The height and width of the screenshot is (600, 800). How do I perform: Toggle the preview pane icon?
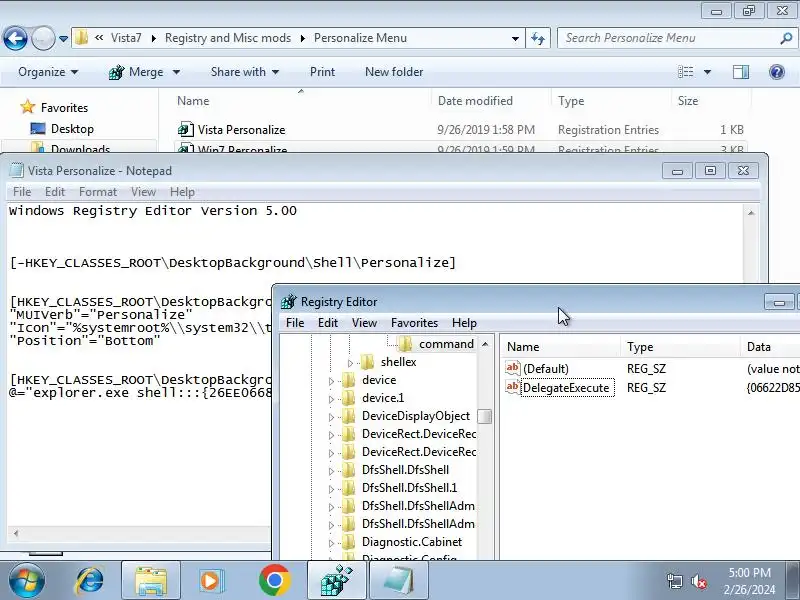click(x=741, y=72)
